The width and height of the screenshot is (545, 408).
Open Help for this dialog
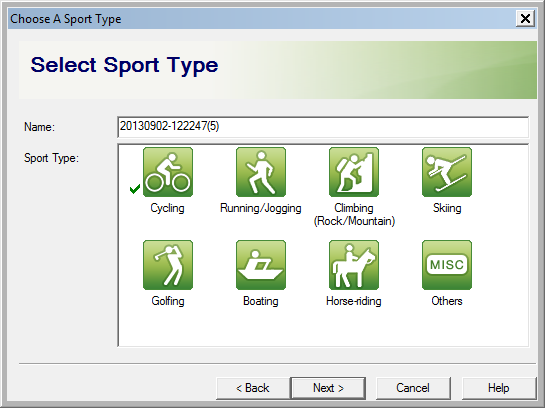tap(498, 388)
